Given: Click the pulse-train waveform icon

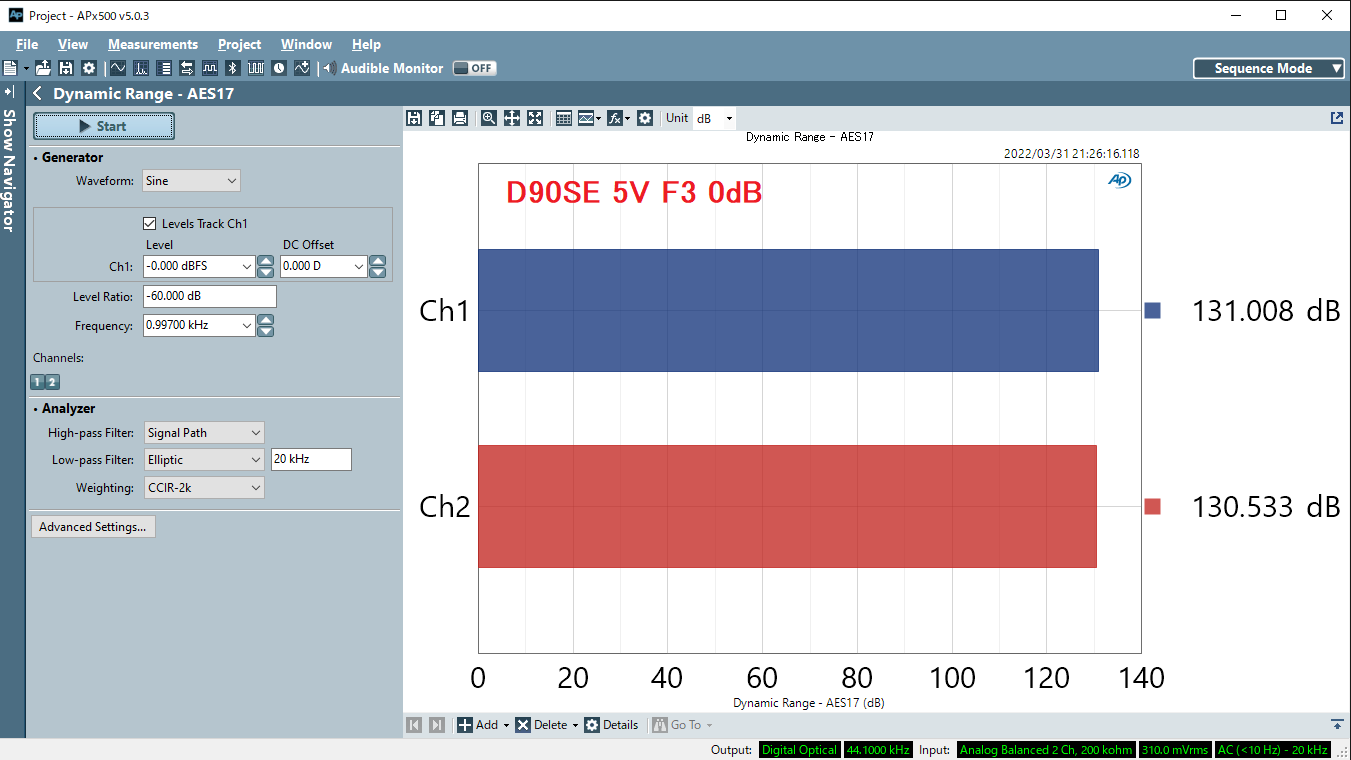Looking at the screenshot, I should pos(256,68).
